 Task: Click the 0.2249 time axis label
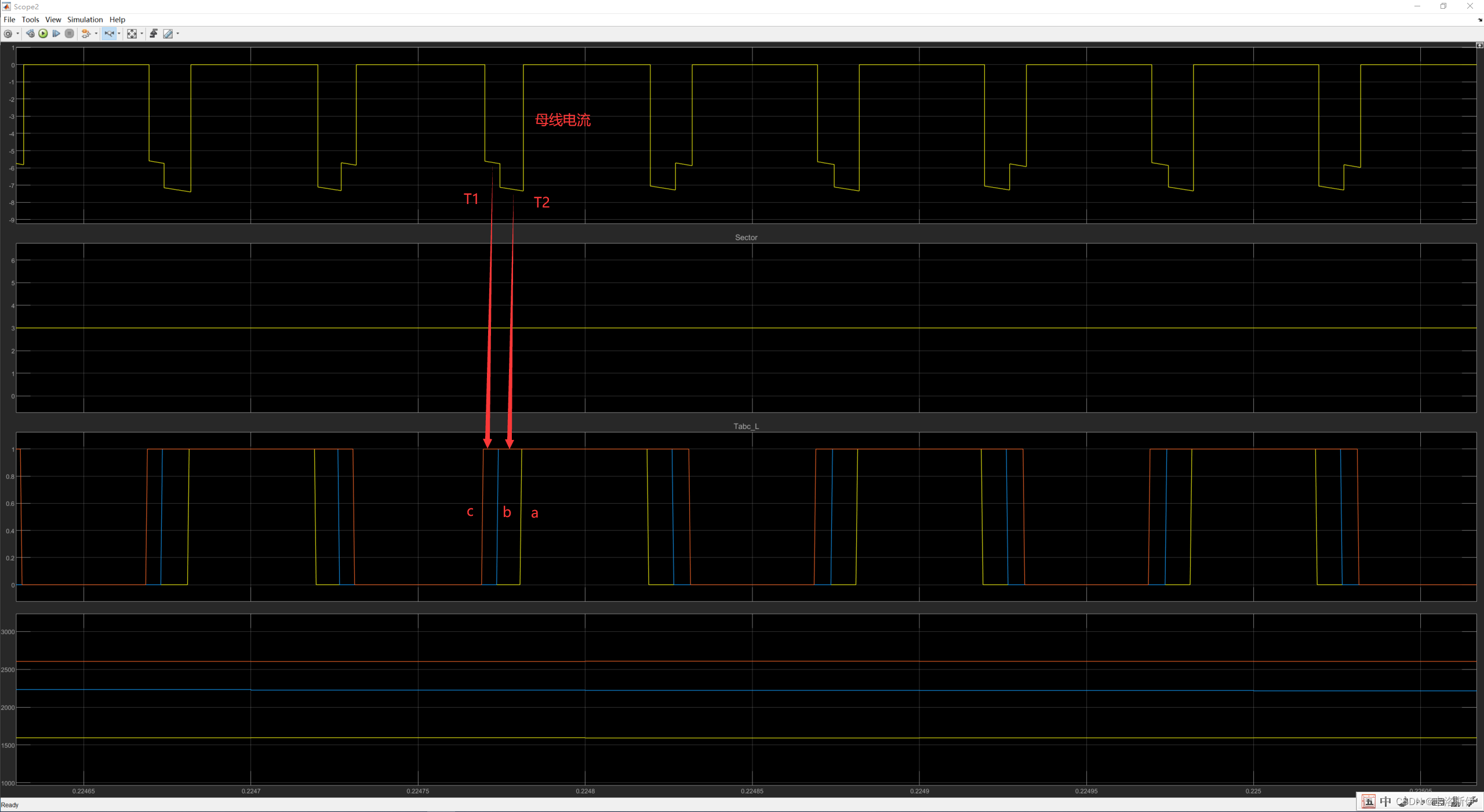pos(919,791)
